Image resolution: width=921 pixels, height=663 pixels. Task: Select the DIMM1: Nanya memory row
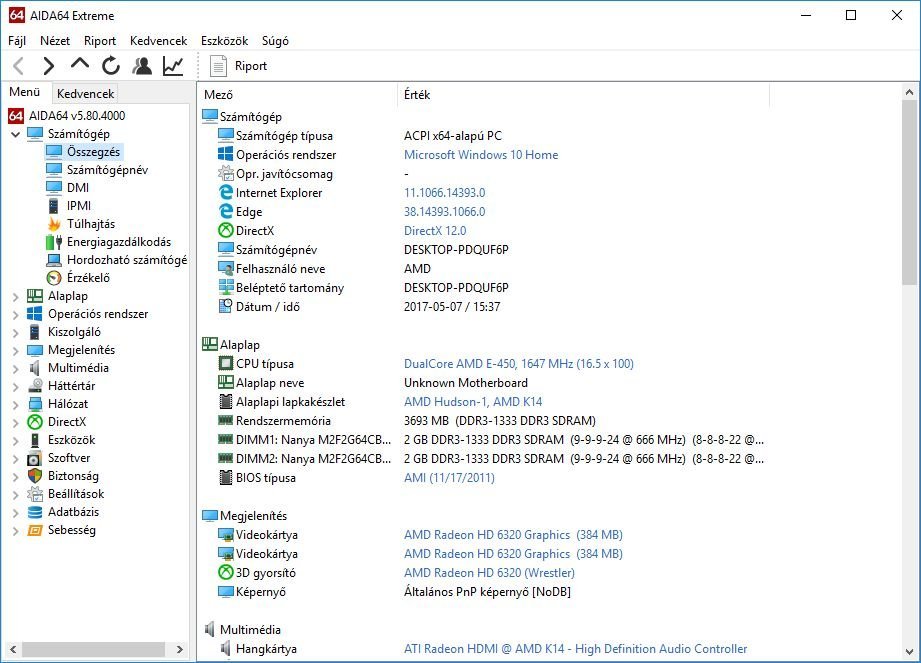point(485,440)
